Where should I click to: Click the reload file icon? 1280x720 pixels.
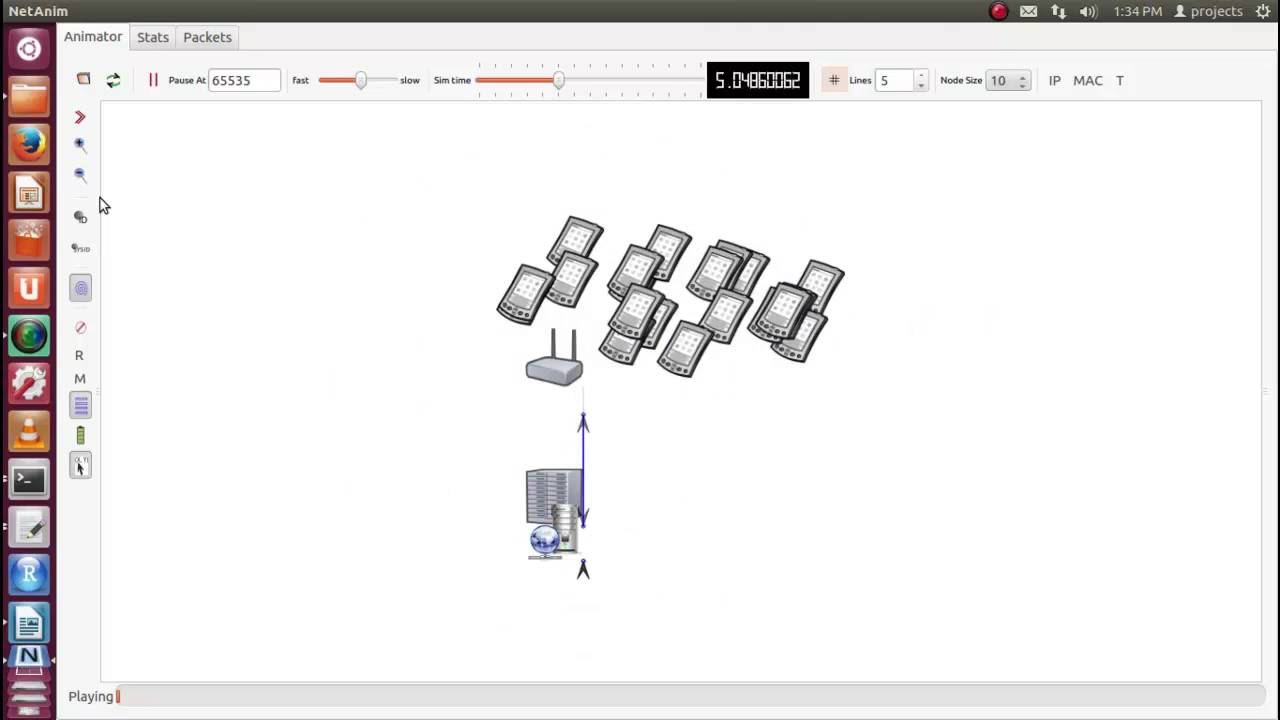113,80
